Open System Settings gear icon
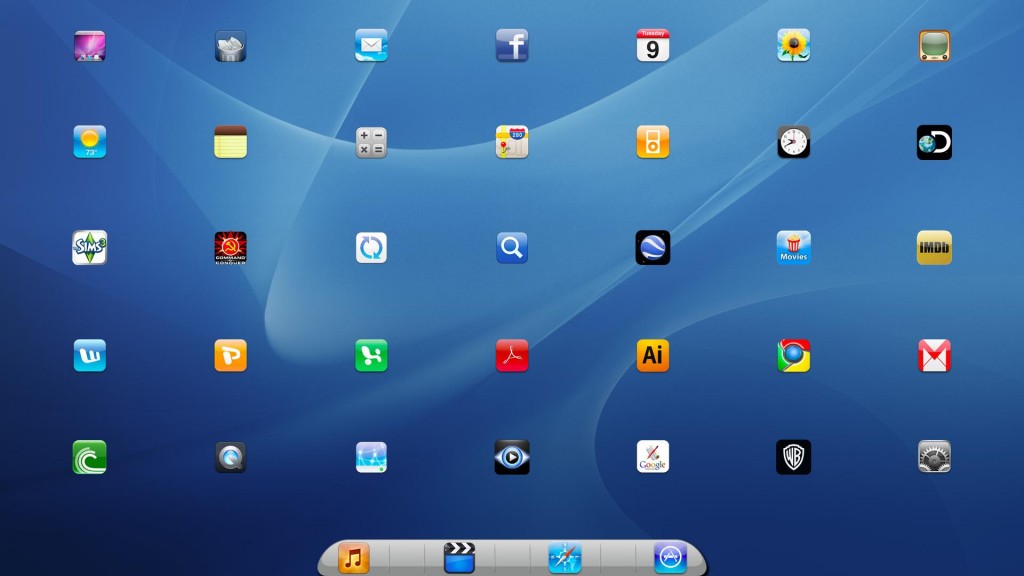This screenshot has width=1024, height=576. click(x=934, y=457)
